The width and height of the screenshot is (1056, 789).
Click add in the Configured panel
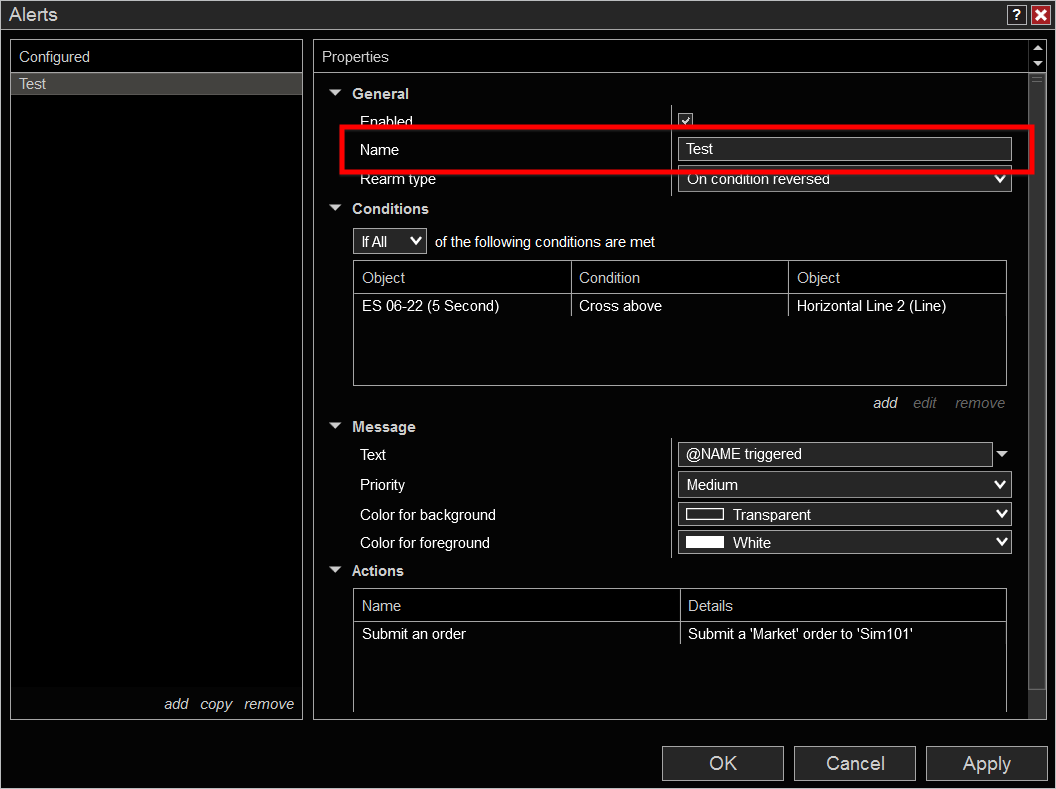[x=176, y=704]
